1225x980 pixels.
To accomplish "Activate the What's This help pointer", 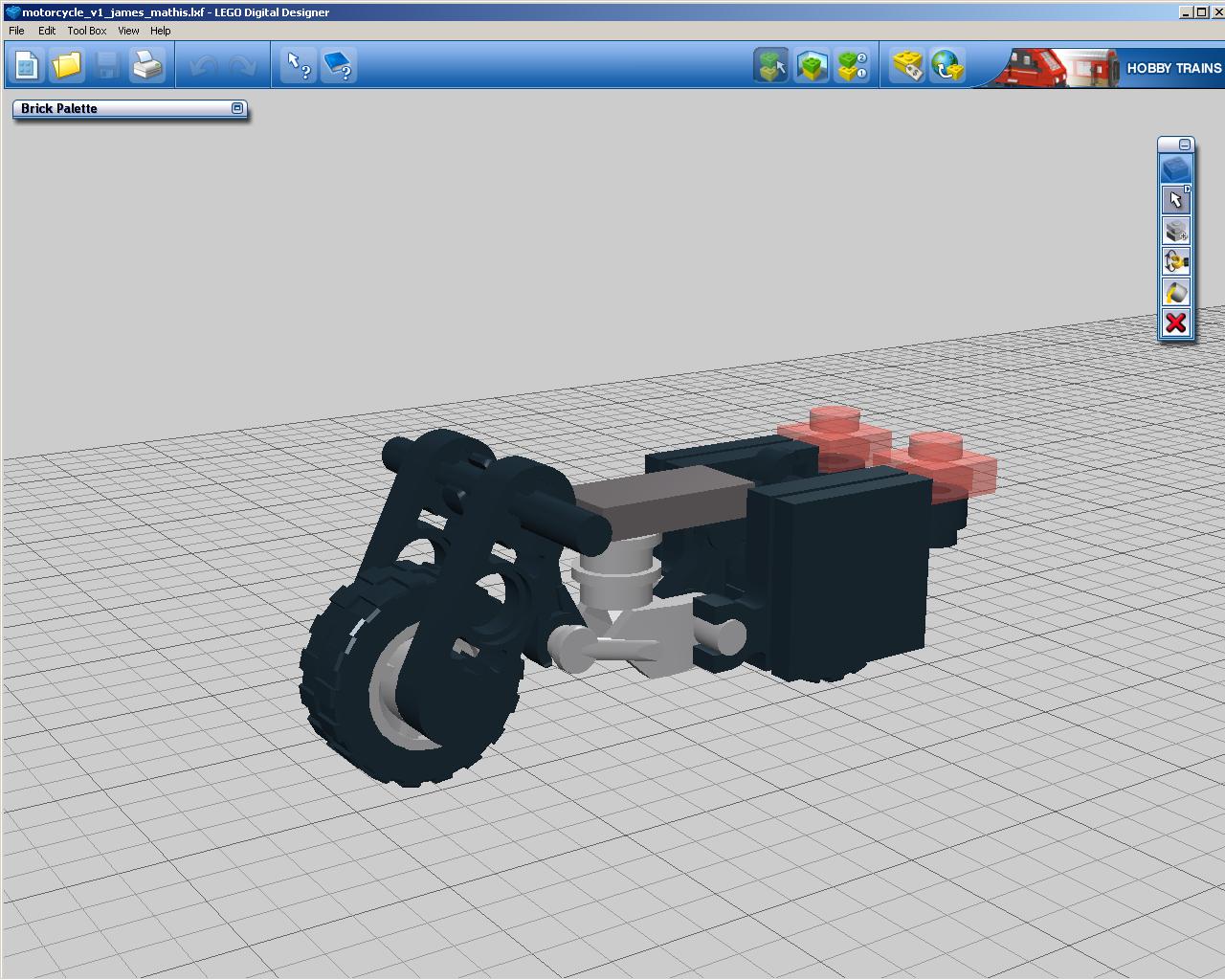I will click(299, 65).
